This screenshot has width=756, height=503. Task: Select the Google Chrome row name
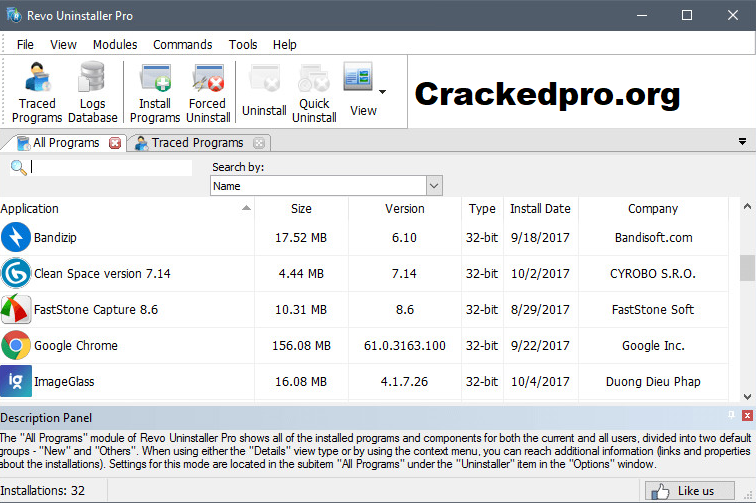76,345
